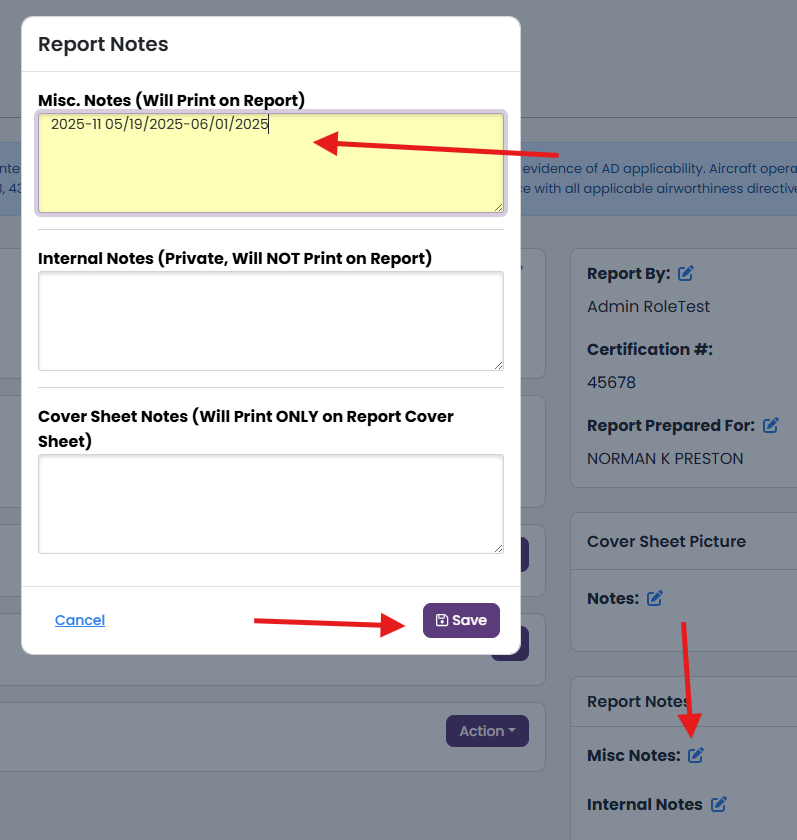Save the report notes
The height and width of the screenshot is (840, 797).
pyautogui.click(x=461, y=620)
